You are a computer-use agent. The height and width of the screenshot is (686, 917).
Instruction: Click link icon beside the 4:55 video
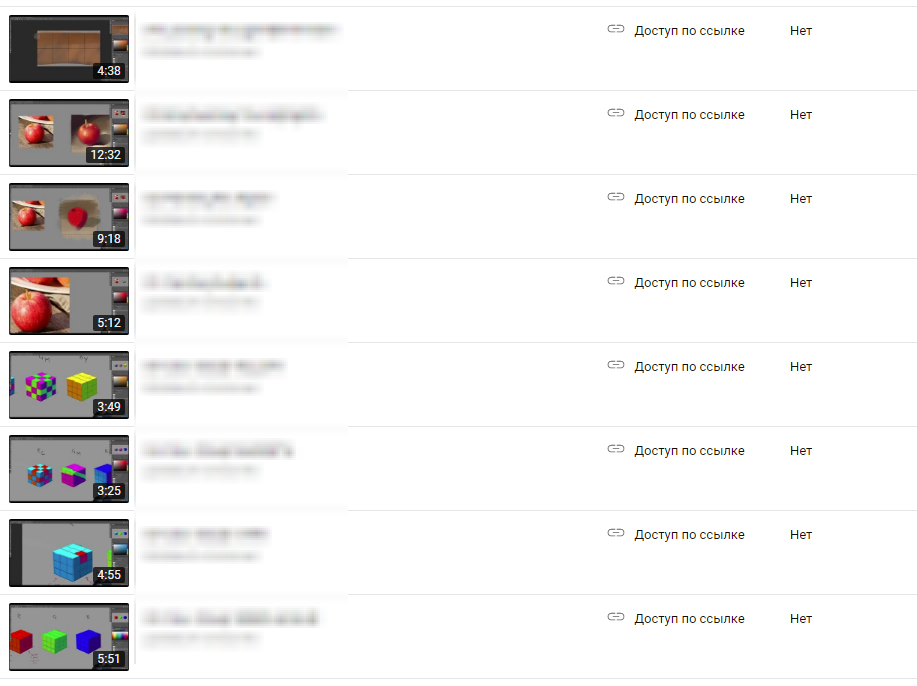(616, 533)
